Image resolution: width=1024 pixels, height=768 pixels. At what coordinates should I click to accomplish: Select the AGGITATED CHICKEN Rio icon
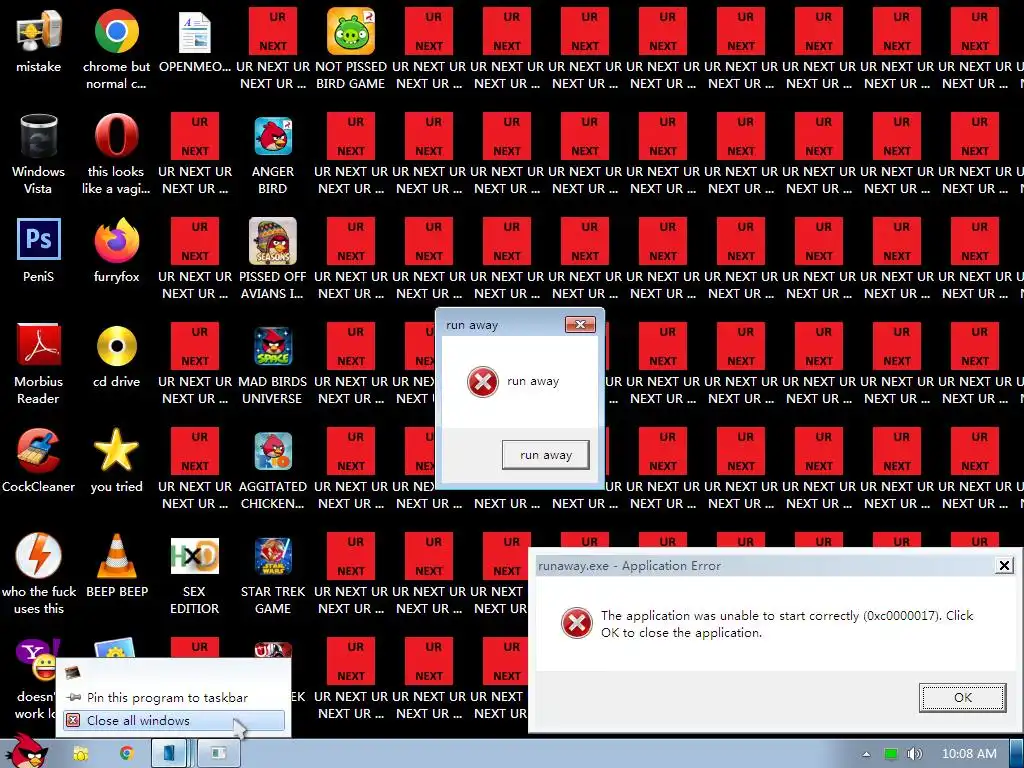[x=273, y=451]
